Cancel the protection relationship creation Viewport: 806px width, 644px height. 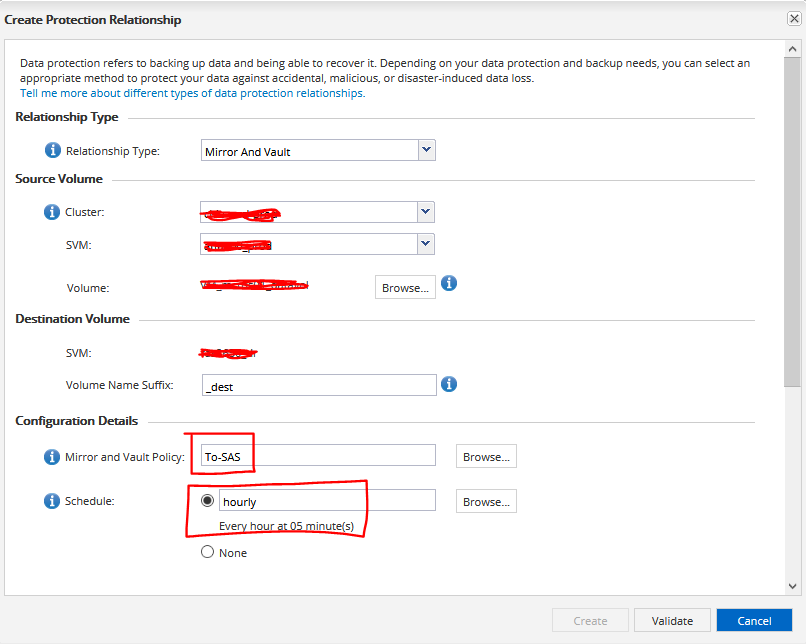tap(754, 620)
